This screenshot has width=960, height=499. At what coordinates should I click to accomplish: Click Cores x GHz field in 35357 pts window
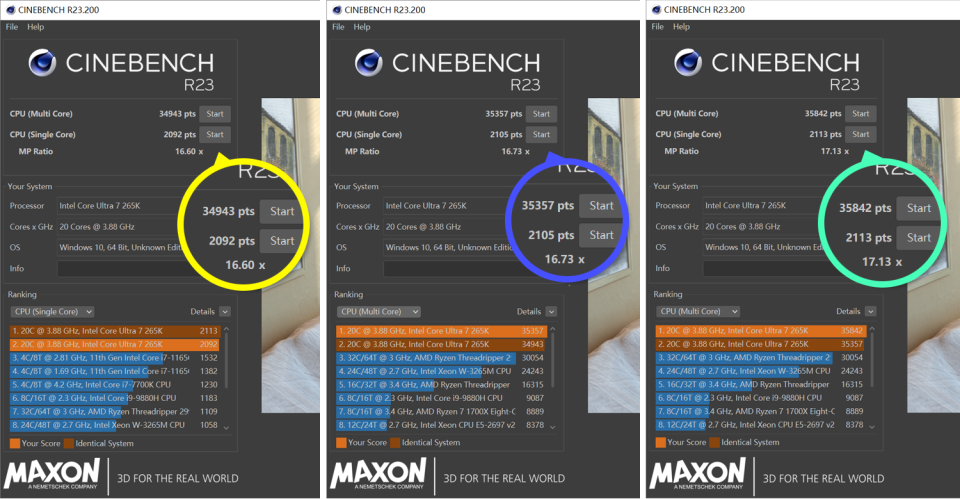coord(447,227)
